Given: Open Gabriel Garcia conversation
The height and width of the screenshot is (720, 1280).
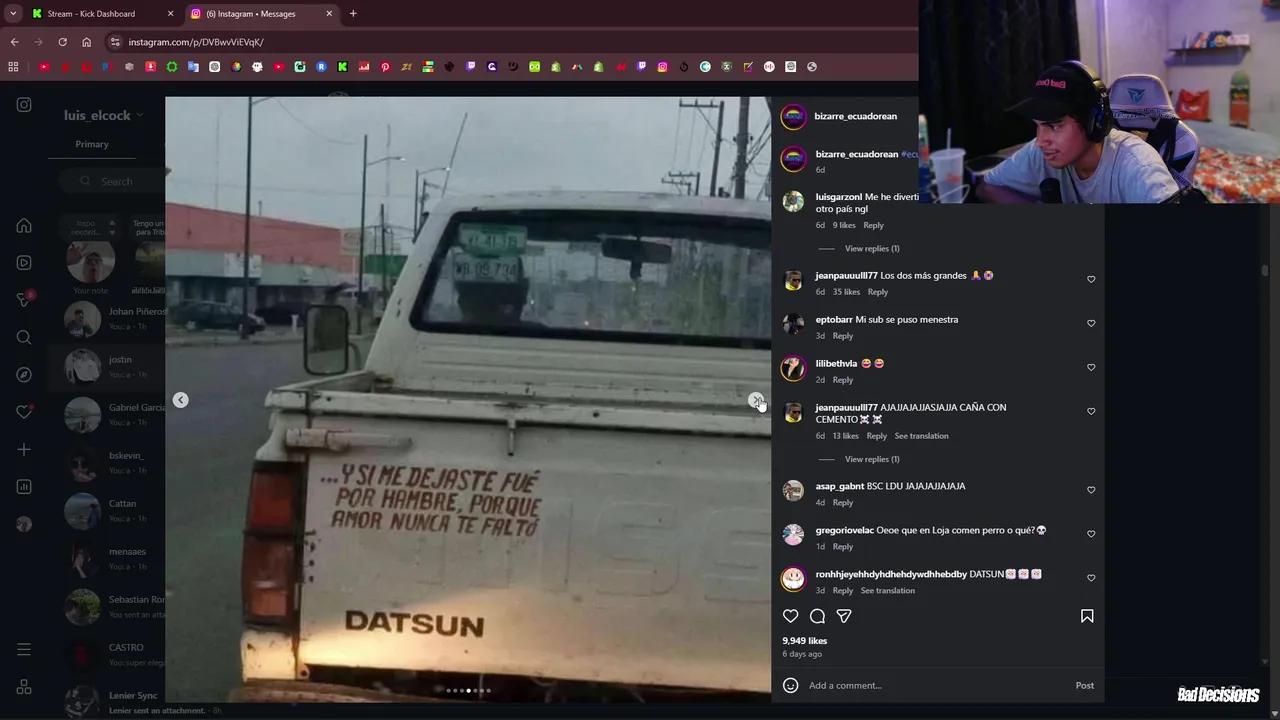Looking at the screenshot, I should click(107, 414).
